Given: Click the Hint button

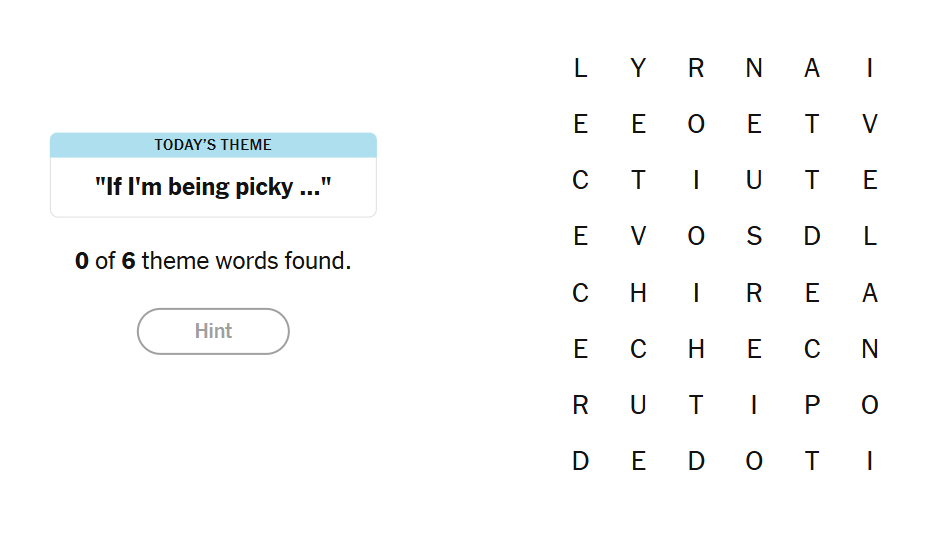Looking at the screenshot, I should tap(213, 331).
